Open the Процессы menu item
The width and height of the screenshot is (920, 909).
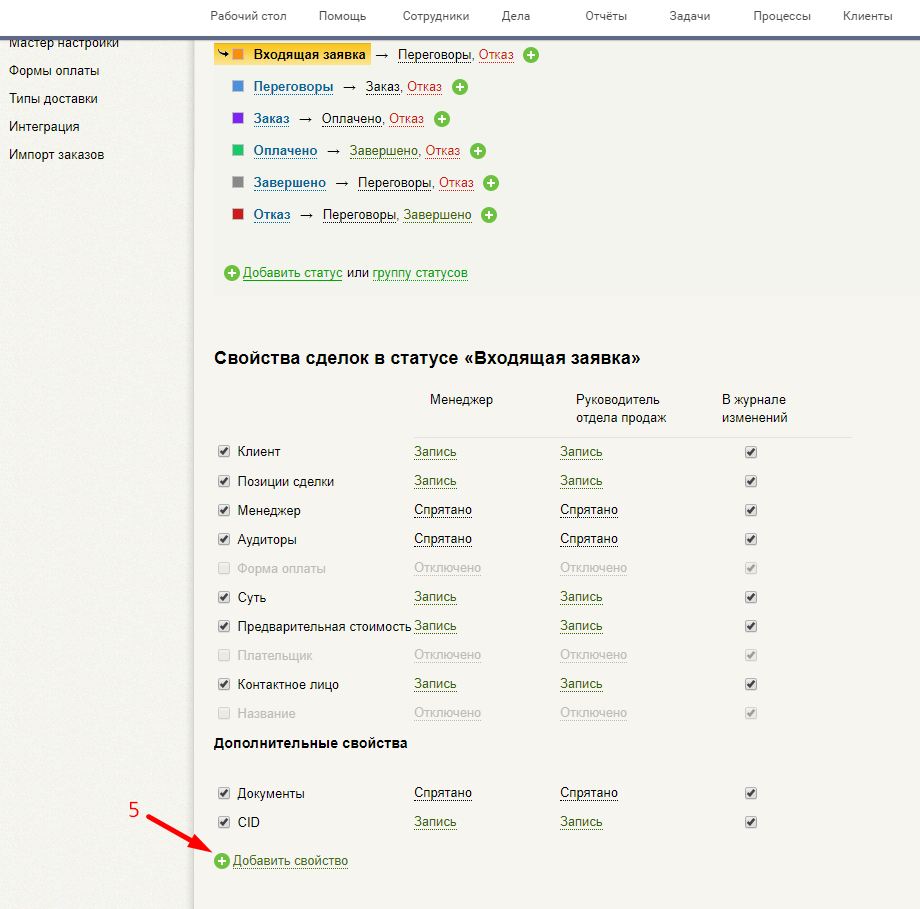coord(782,16)
